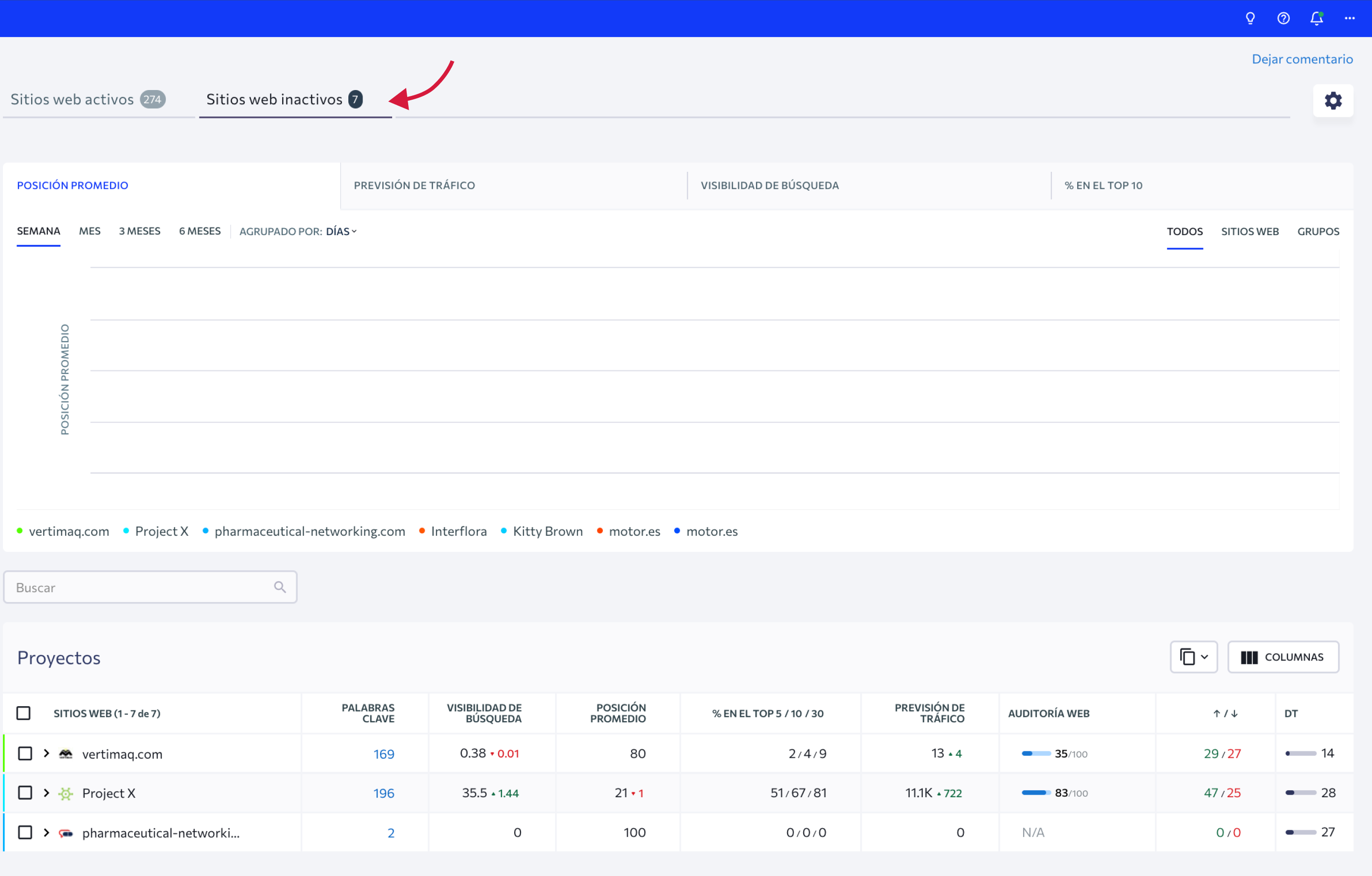
Task: Sort by Auditoría web column
Action: point(1048,713)
